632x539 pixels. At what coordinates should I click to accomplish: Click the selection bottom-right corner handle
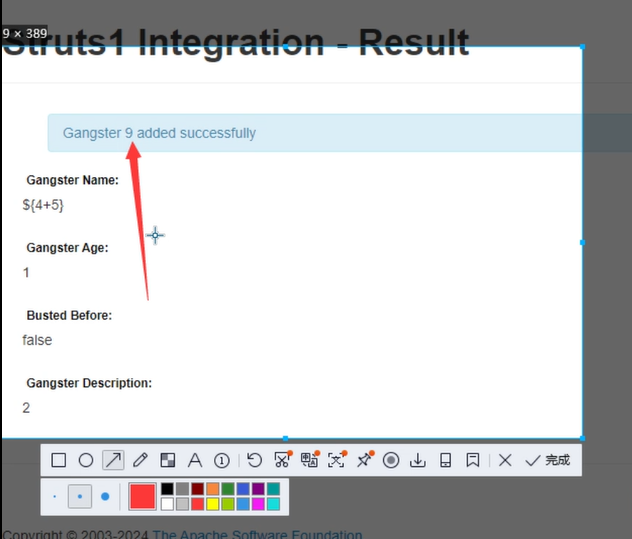point(582,438)
